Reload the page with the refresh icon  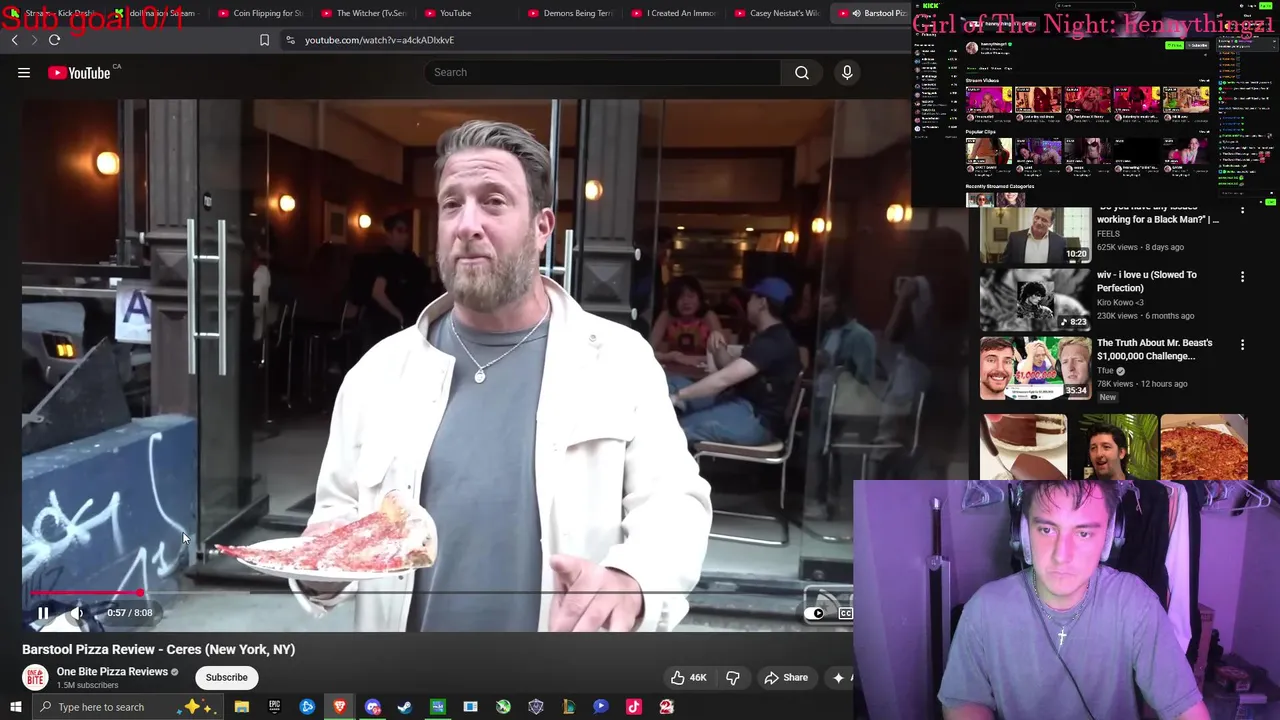tap(54, 40)
